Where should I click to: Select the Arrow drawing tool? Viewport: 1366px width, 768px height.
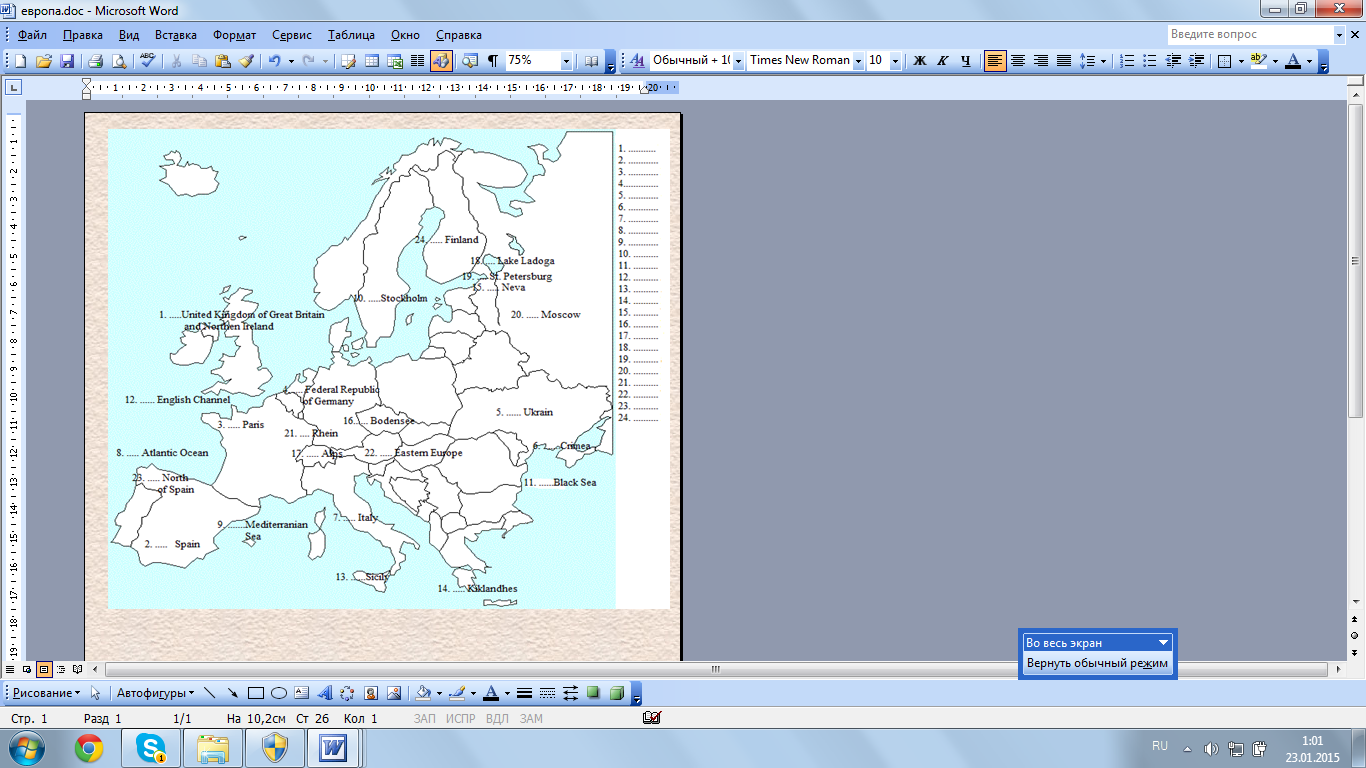[x=233, y=692]
